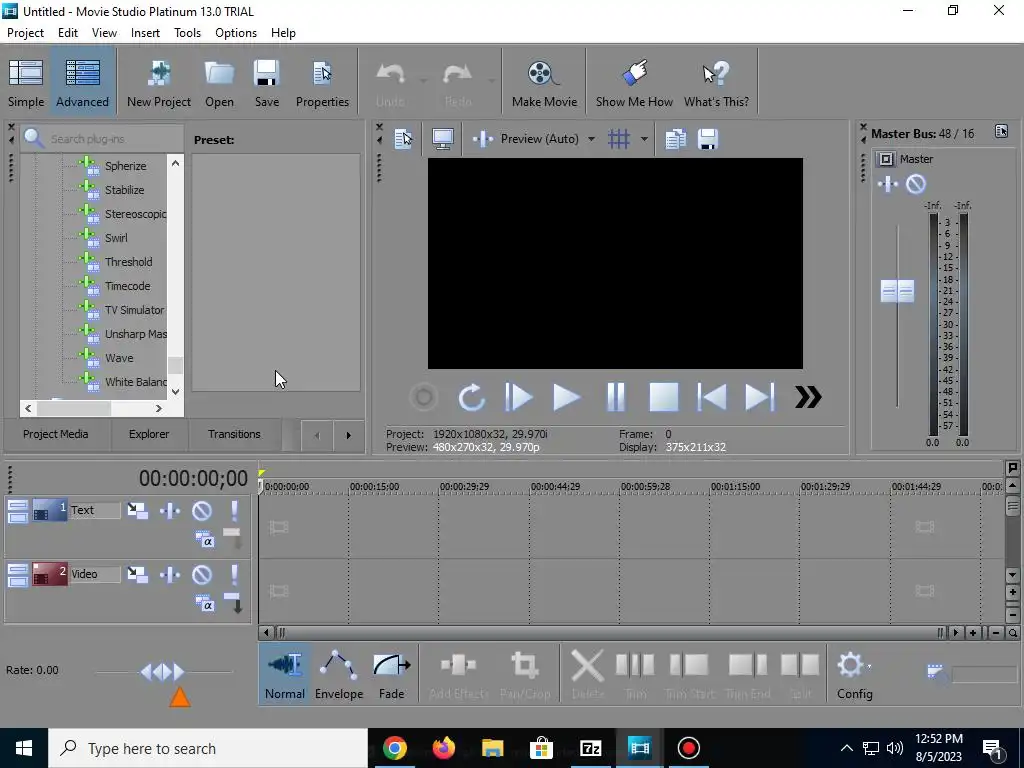1024x768 pixels.
Task: Switch to the Transitions tab
Action: pos(234,434)
